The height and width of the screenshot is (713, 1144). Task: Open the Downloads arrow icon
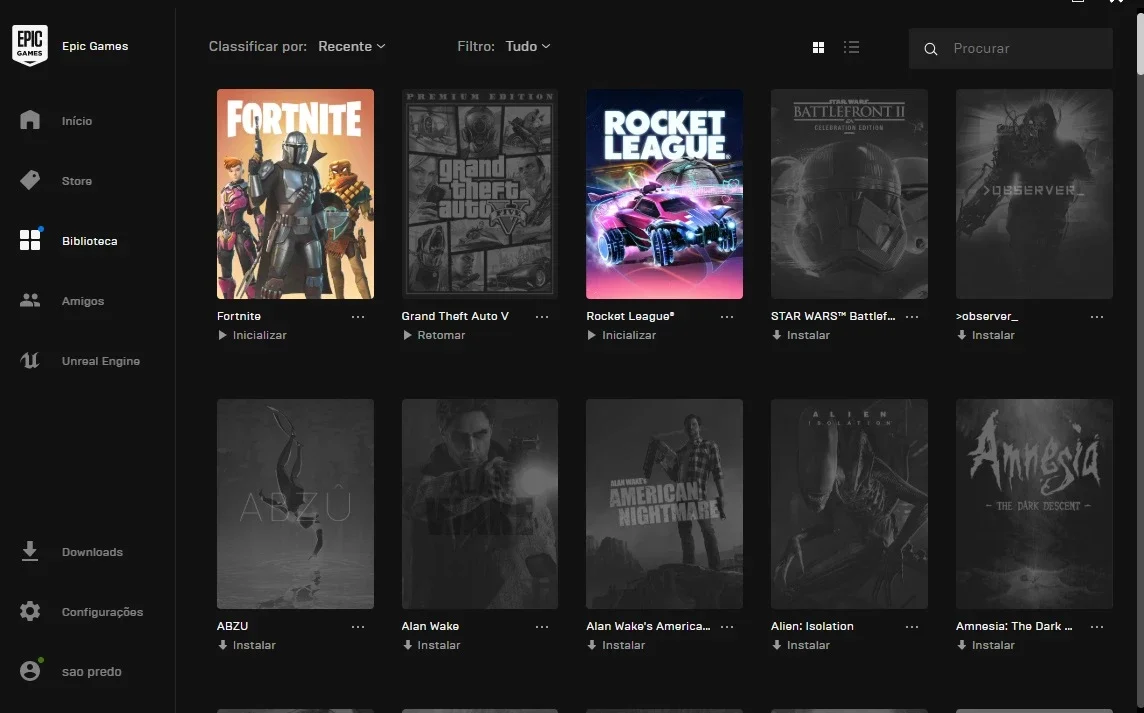30,551
